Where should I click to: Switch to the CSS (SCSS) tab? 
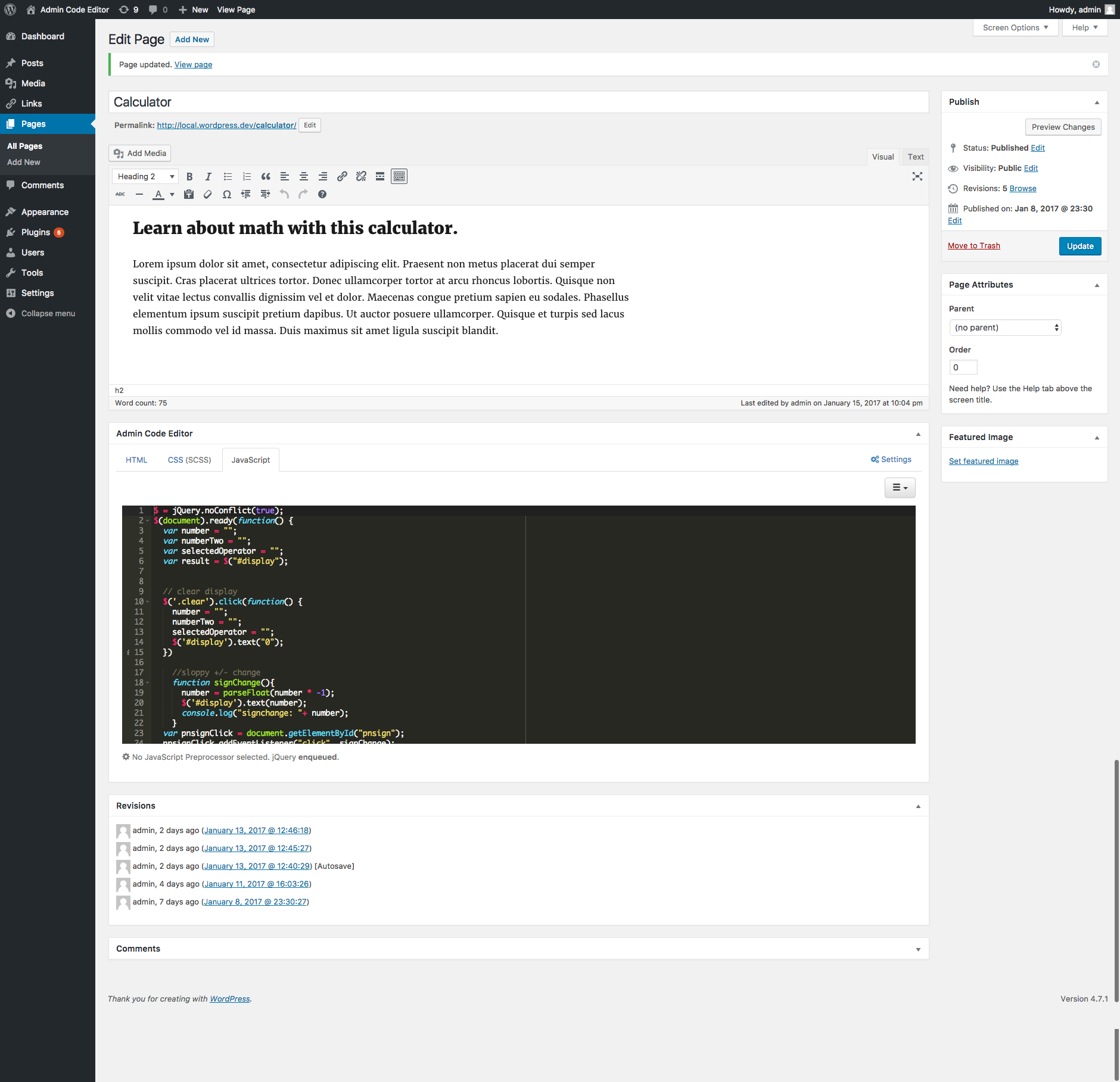189,459
